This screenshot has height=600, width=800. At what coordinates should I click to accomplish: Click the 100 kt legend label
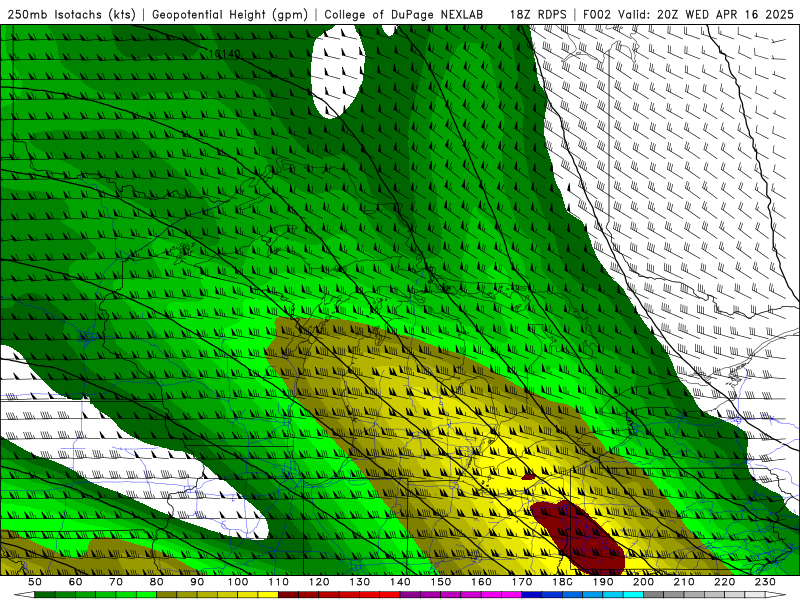click(238, 582)
